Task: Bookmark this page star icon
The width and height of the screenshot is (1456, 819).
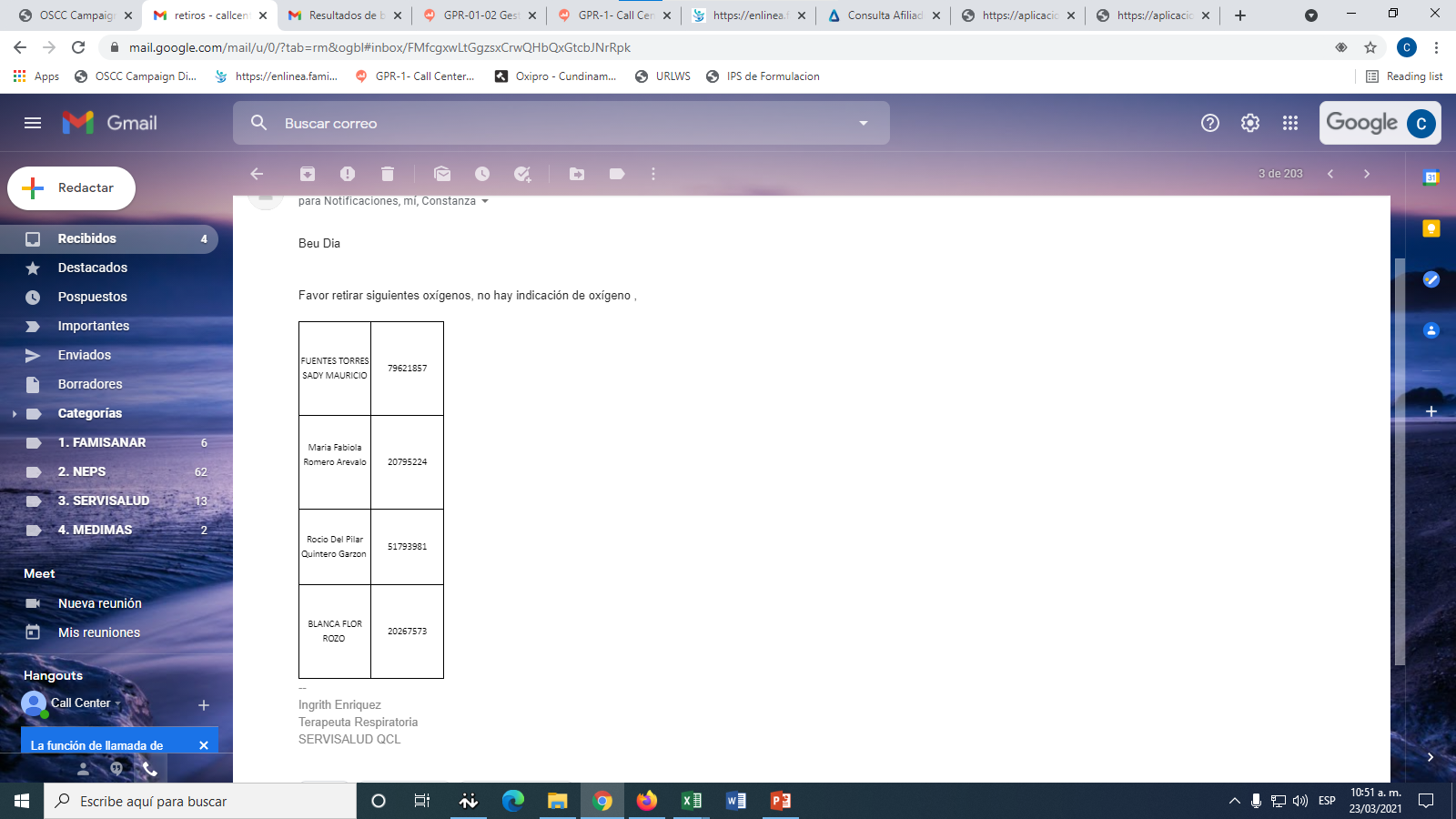Action: (1370, 47)
